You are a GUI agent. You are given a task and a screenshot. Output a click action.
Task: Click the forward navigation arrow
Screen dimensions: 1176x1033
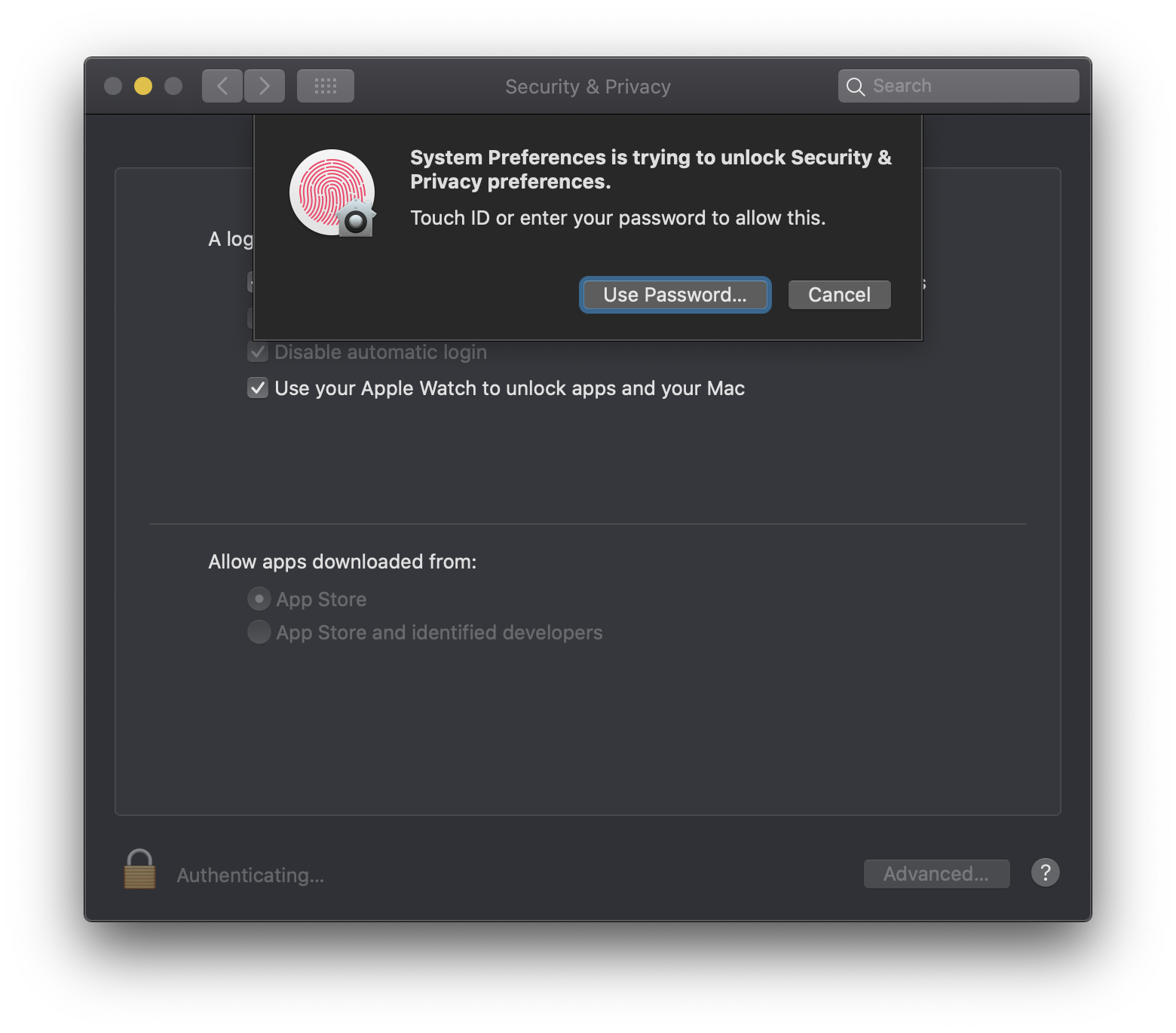point(265,86)
